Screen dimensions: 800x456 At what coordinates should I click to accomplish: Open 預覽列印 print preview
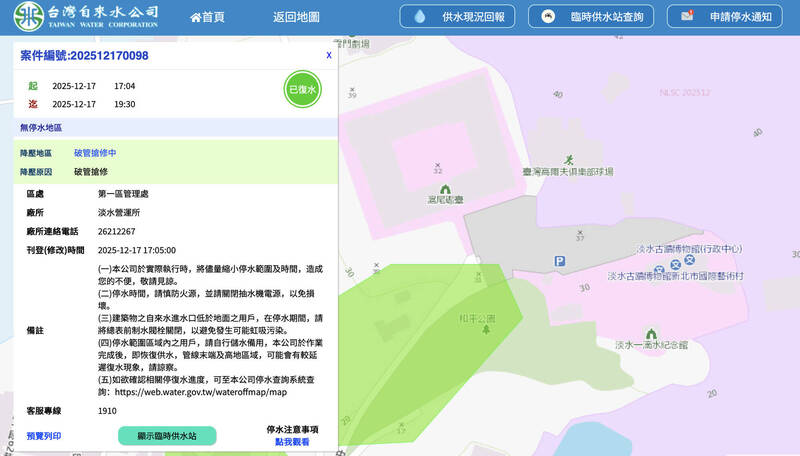[x=44, y=436]
